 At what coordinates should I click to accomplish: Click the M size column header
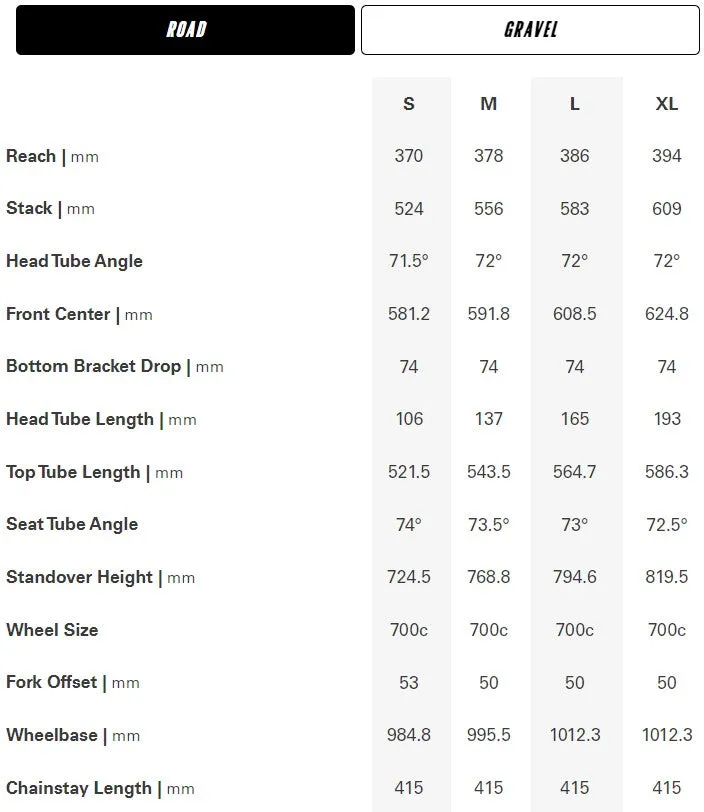pyautogui.click(x=489, y=104)
